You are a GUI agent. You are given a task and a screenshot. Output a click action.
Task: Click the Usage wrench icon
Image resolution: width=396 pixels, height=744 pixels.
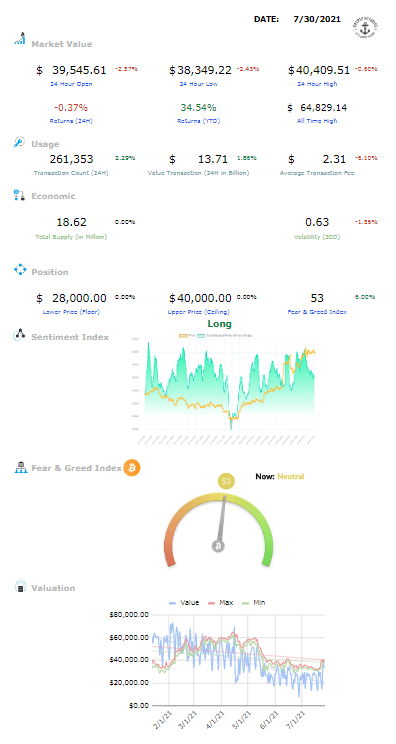click(19, 142)
